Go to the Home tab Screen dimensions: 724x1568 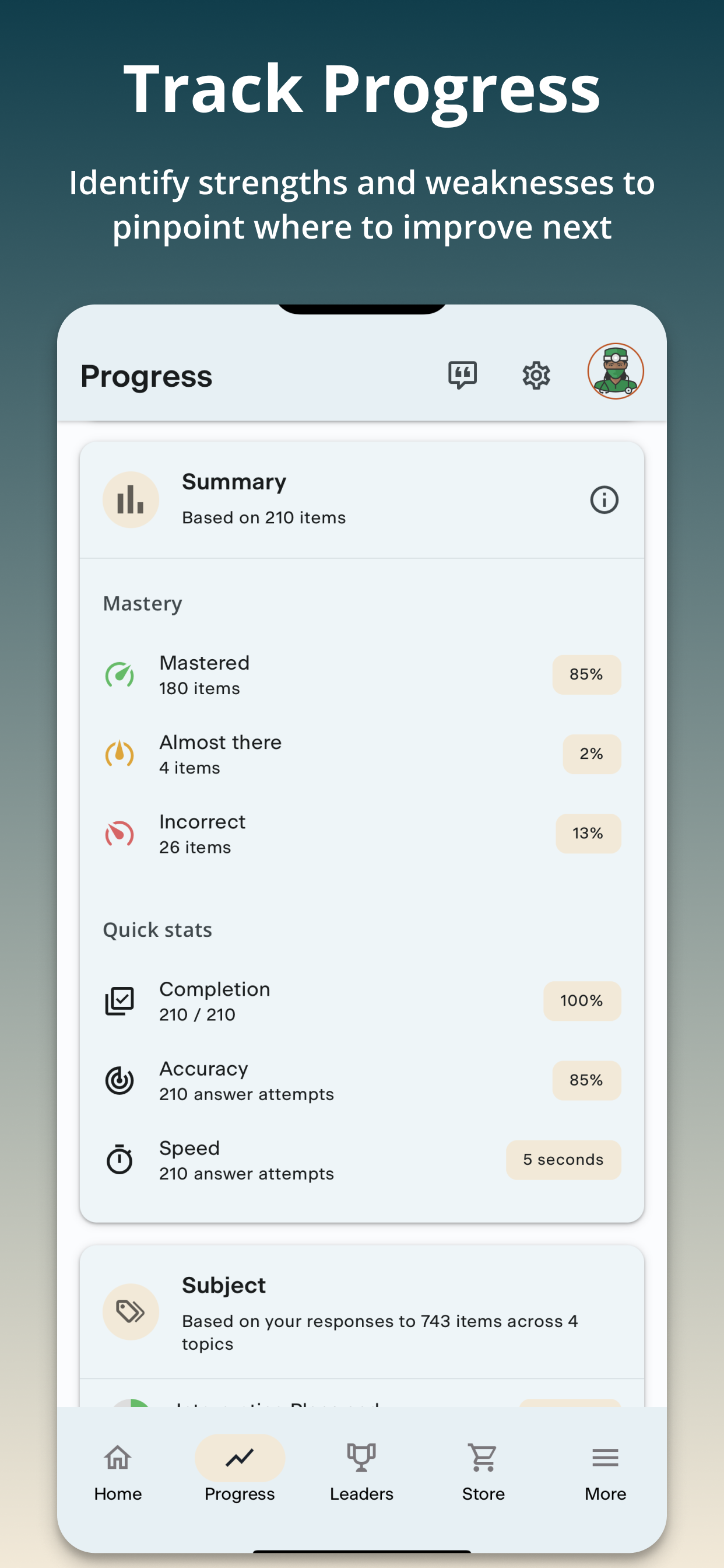[x=118, y=1472]
